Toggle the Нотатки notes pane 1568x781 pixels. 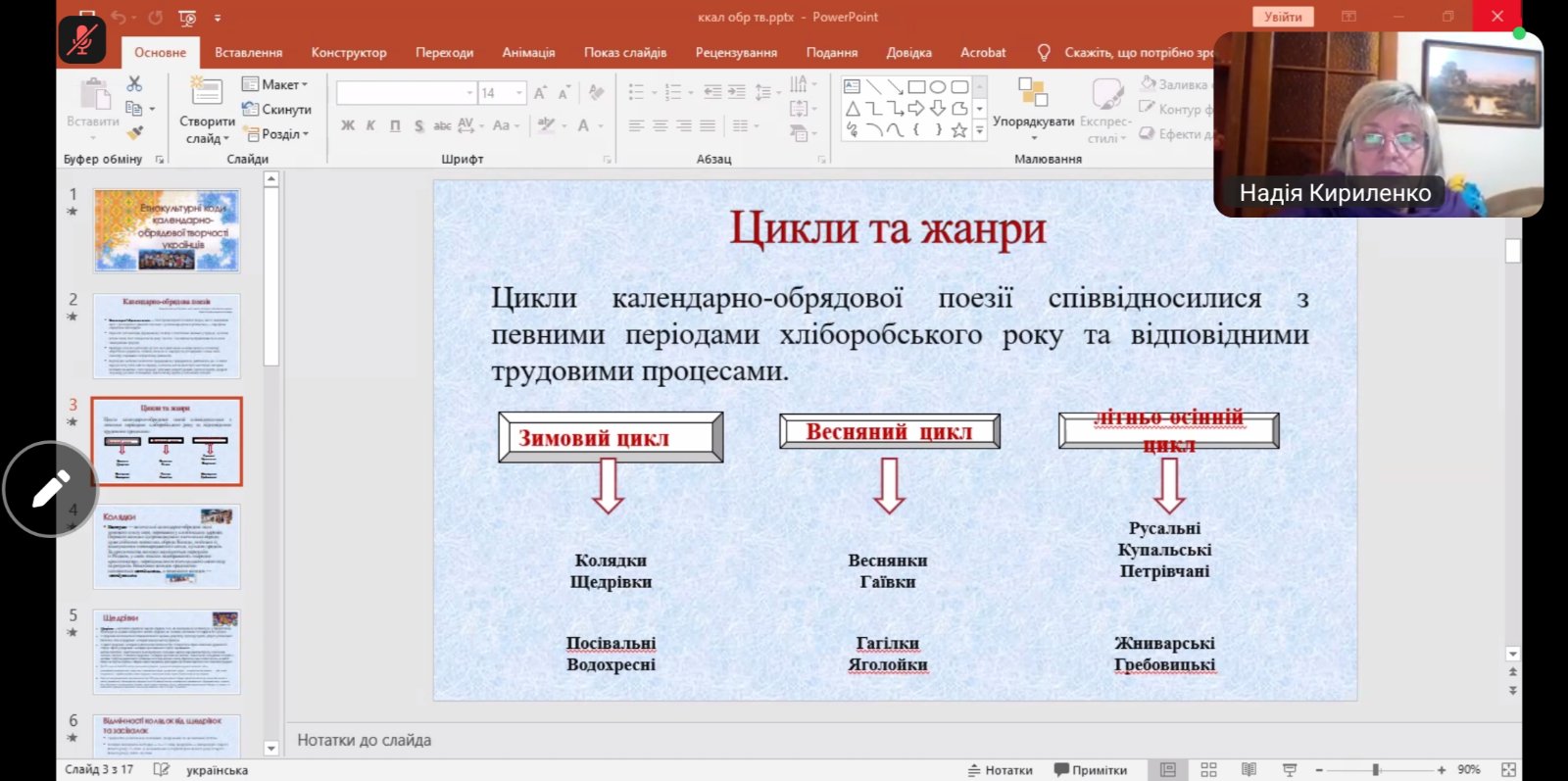point(1001,770)
